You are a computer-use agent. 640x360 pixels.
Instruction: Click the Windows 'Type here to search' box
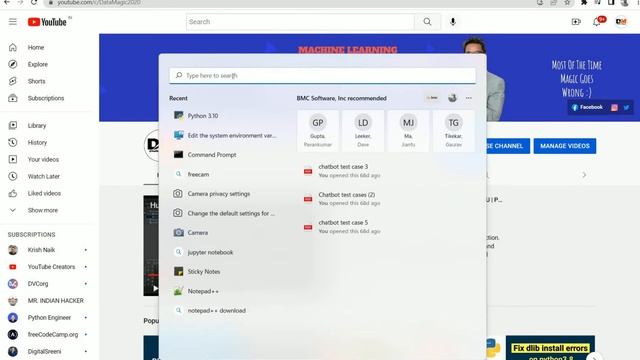(322, 76)
